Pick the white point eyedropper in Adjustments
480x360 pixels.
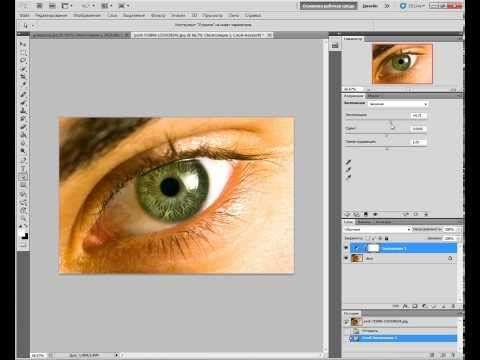pyautogui.click(x=348, y=177)
